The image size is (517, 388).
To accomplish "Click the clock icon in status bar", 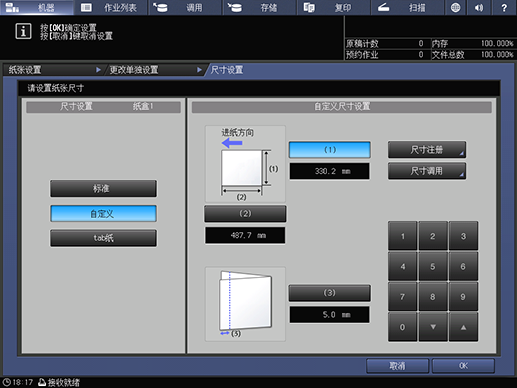I will (x=6, y=382).
